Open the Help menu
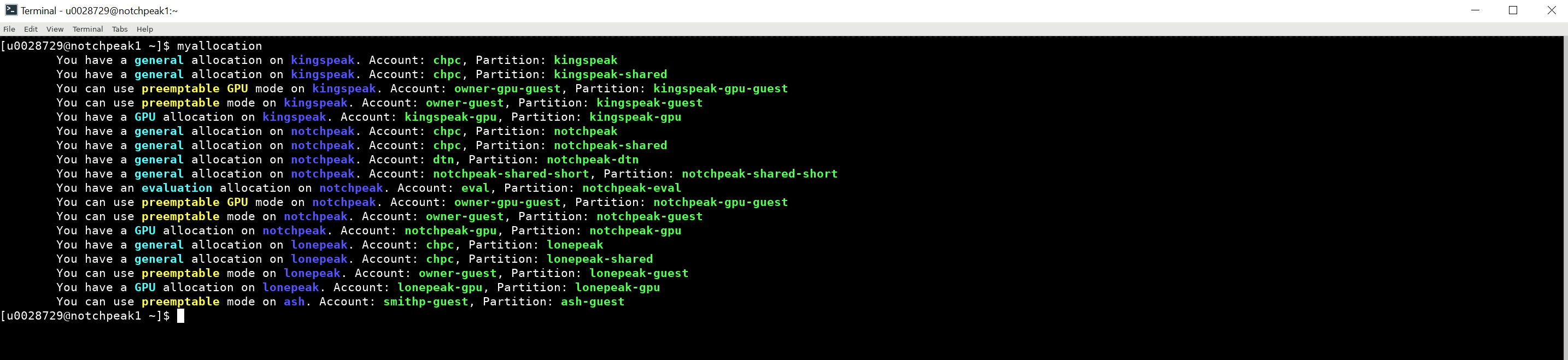The height and width of the screenshot is (360, 1568). coord(145,29)
